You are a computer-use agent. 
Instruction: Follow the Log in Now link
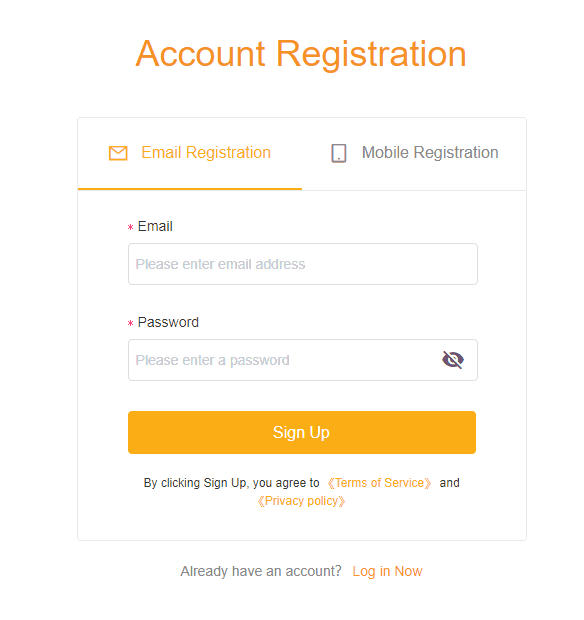click(x=387, y=571)
